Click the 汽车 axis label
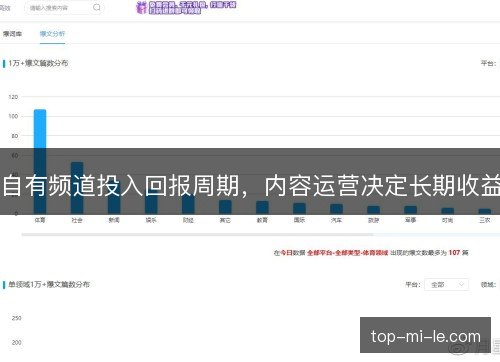The image size is (500, 362). coord(336,220)
